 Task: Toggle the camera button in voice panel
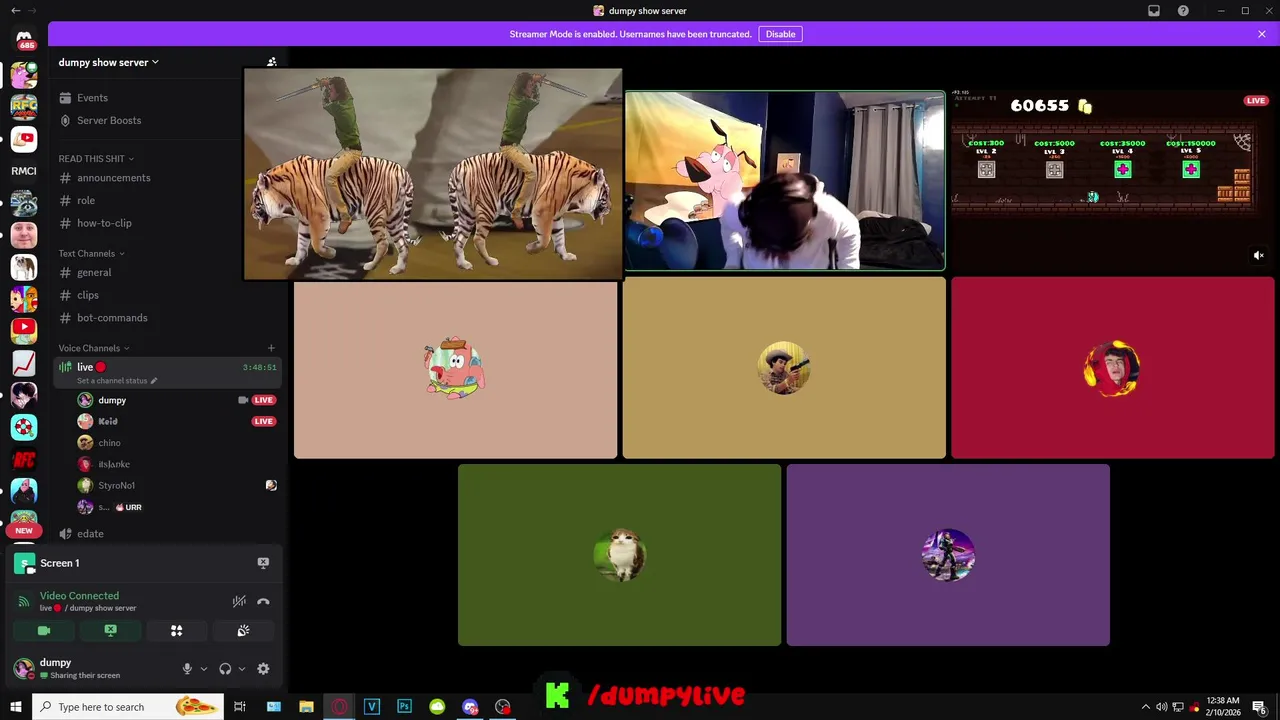point(44,631)
